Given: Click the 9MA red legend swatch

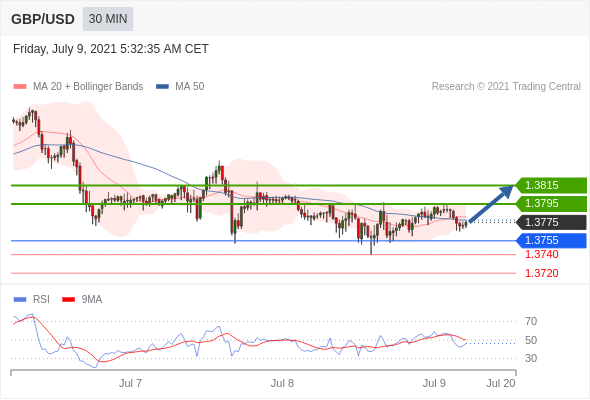Looking at the screenshot, I should (68, 300).
